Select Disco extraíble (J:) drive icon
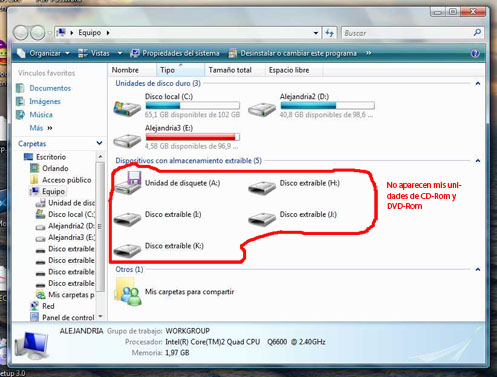The width and height of the screenshot is (497, 377). tap(262, 218)
